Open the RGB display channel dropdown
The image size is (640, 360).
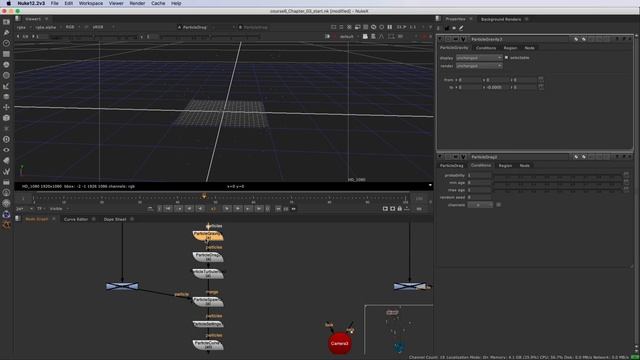[x=72, y=27]
